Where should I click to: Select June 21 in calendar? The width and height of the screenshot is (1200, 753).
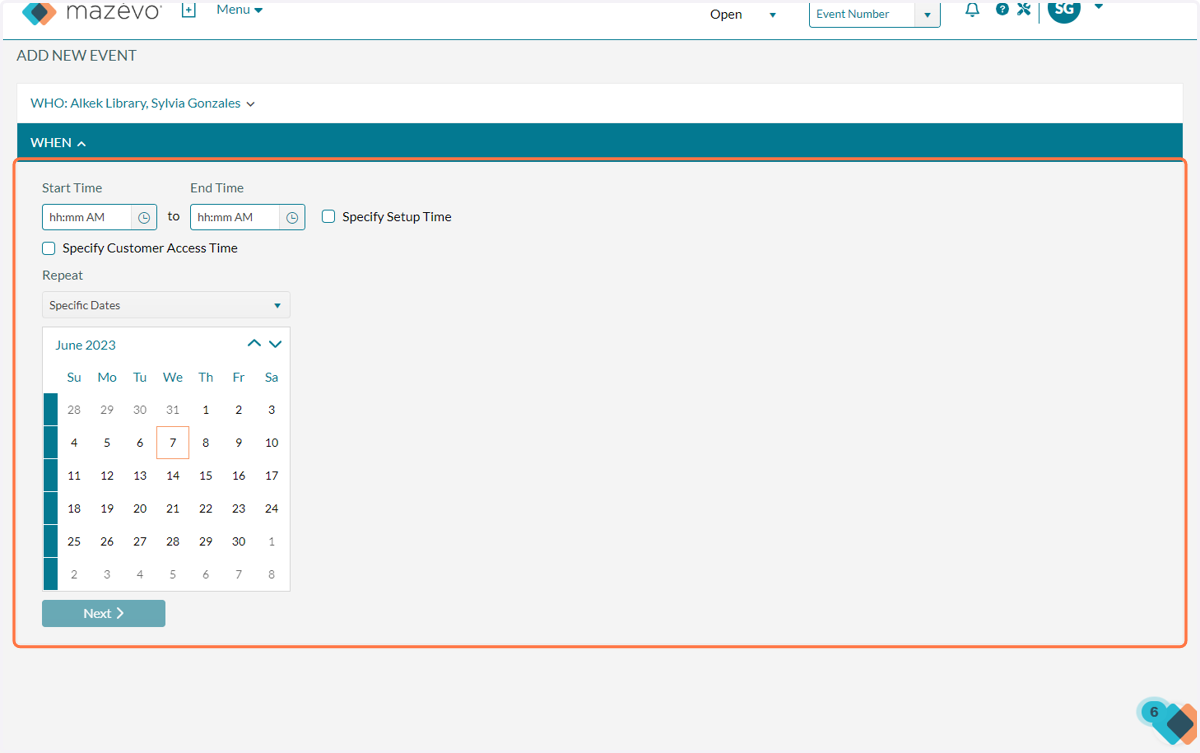click(173, 509)
